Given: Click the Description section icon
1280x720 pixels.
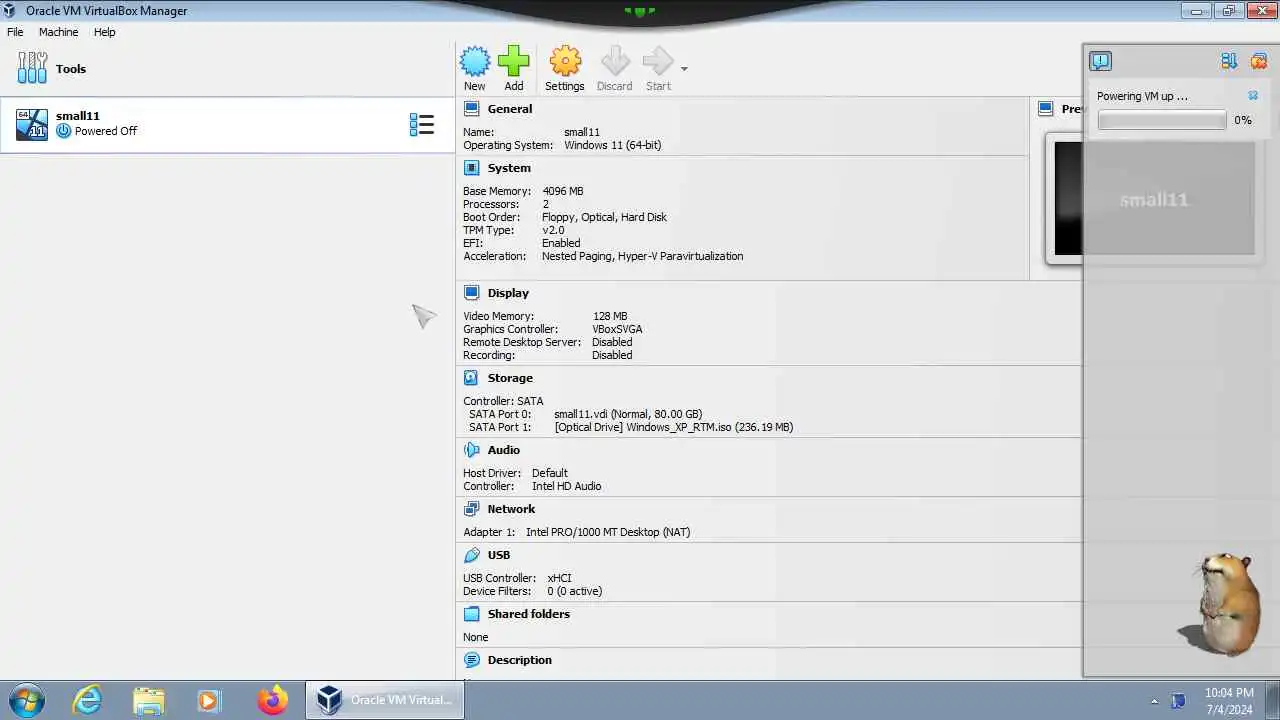Looking at the screenshot, I should pos(472,660).
